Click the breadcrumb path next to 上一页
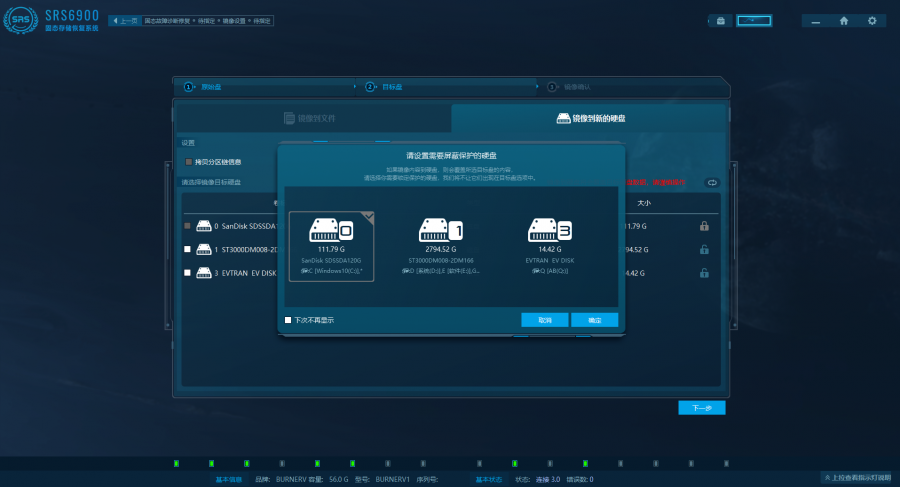The image size is (900, 487). point(207,21)
